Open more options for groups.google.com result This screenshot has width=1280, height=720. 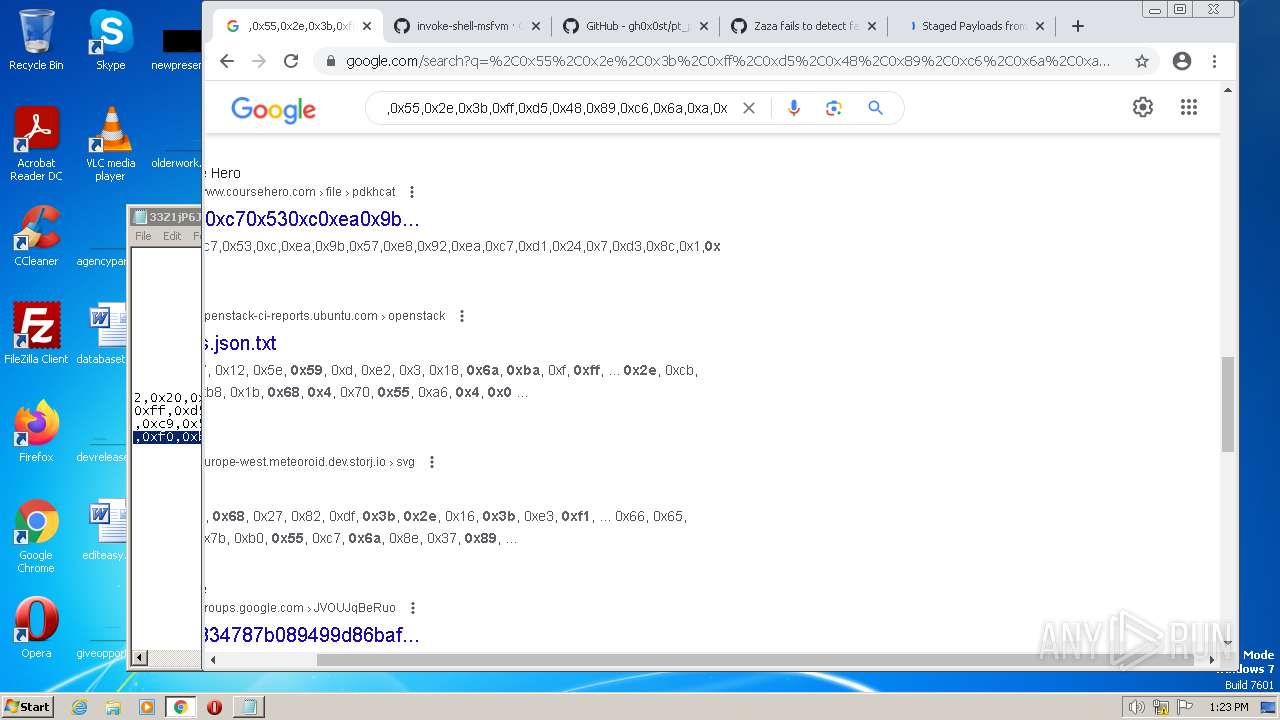point(413,608)
